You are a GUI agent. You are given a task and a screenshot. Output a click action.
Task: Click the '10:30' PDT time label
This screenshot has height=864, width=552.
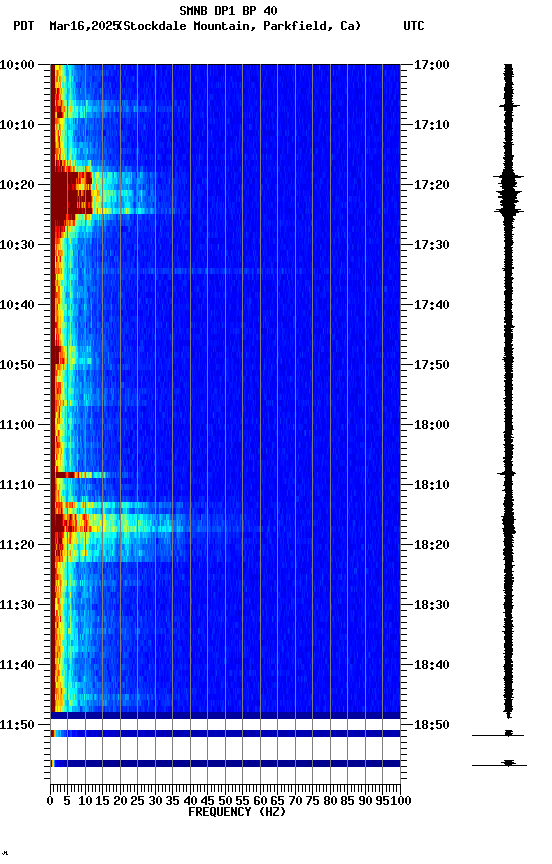(x=17, y=245)
